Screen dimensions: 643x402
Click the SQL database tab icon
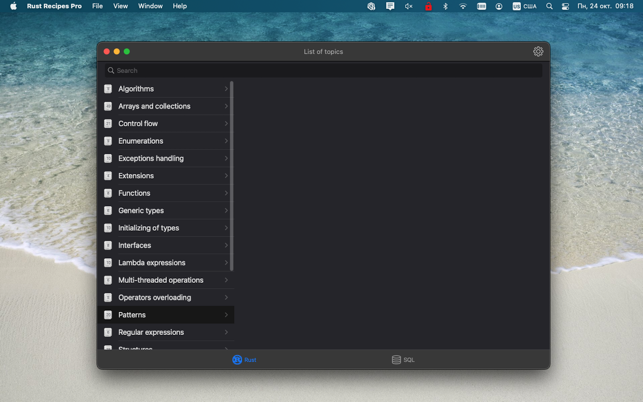[x=396, y=360]
